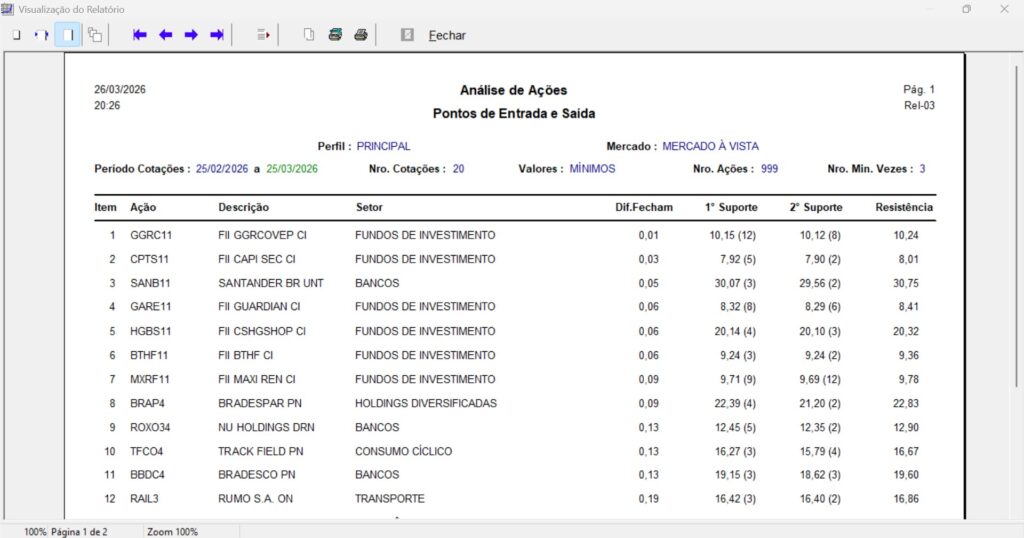Click the gray icon beside Fechar

407,35
